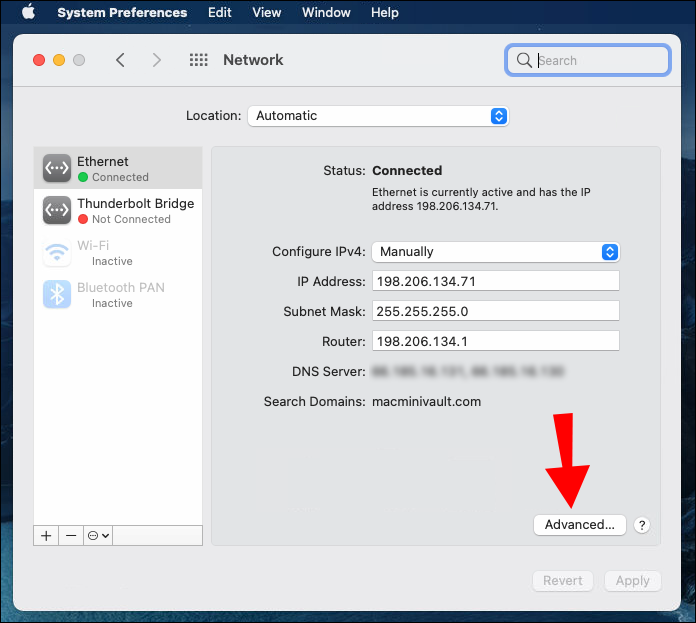Click the Apply button
Screen dimensions: 696x623
(x=633, y=581)
